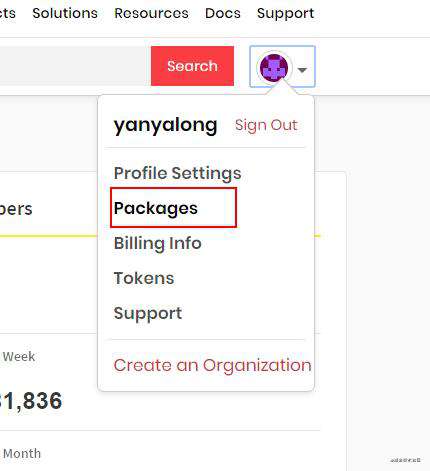Go to Docs in the top navigation
The width and height of the screenshot is (430, 471).
tap(223, 13)
